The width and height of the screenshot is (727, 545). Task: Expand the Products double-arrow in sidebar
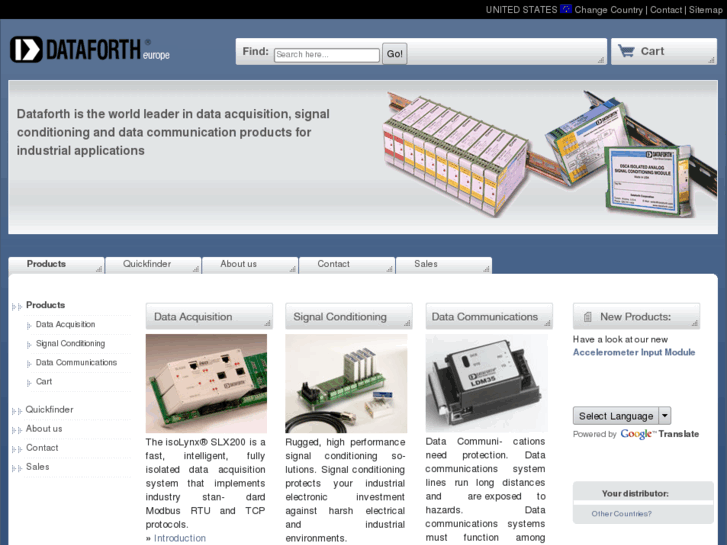(17, 306)
